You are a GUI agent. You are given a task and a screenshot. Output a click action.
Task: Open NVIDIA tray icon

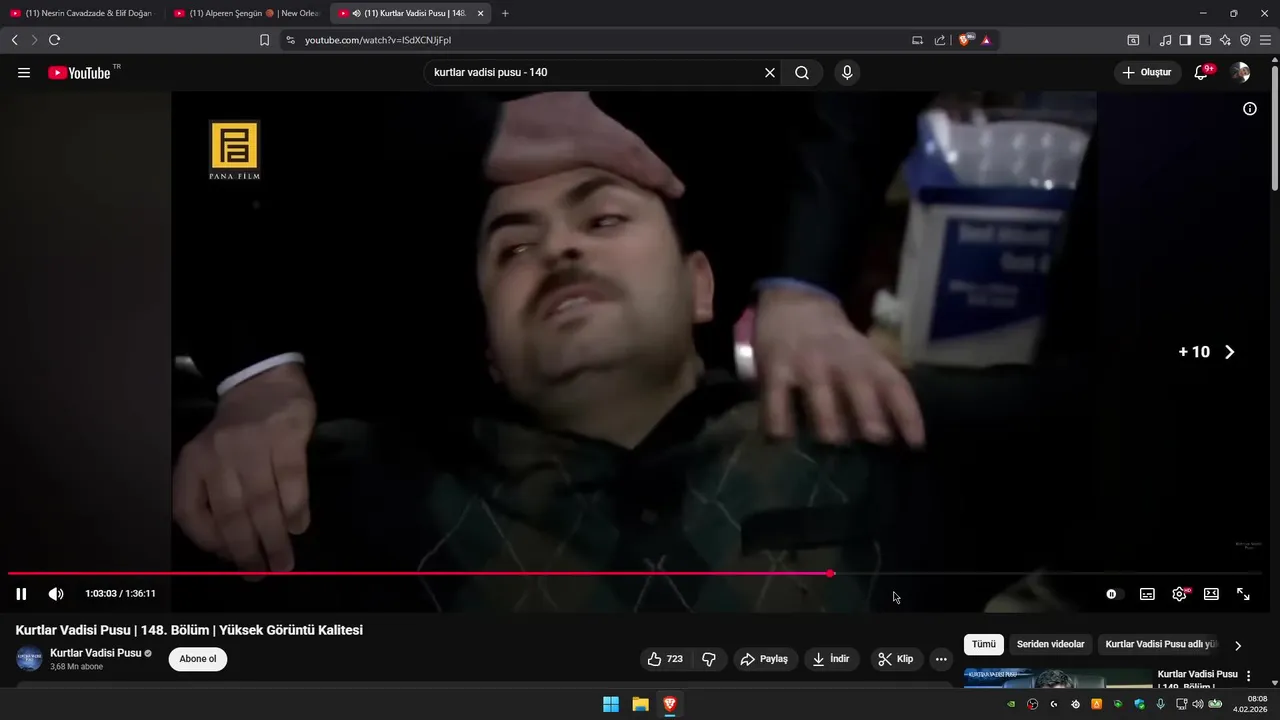click(x=1011, y=704)
